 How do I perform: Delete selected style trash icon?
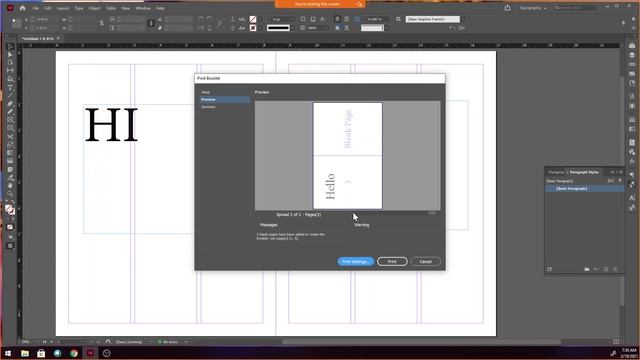tap(616, 269)
